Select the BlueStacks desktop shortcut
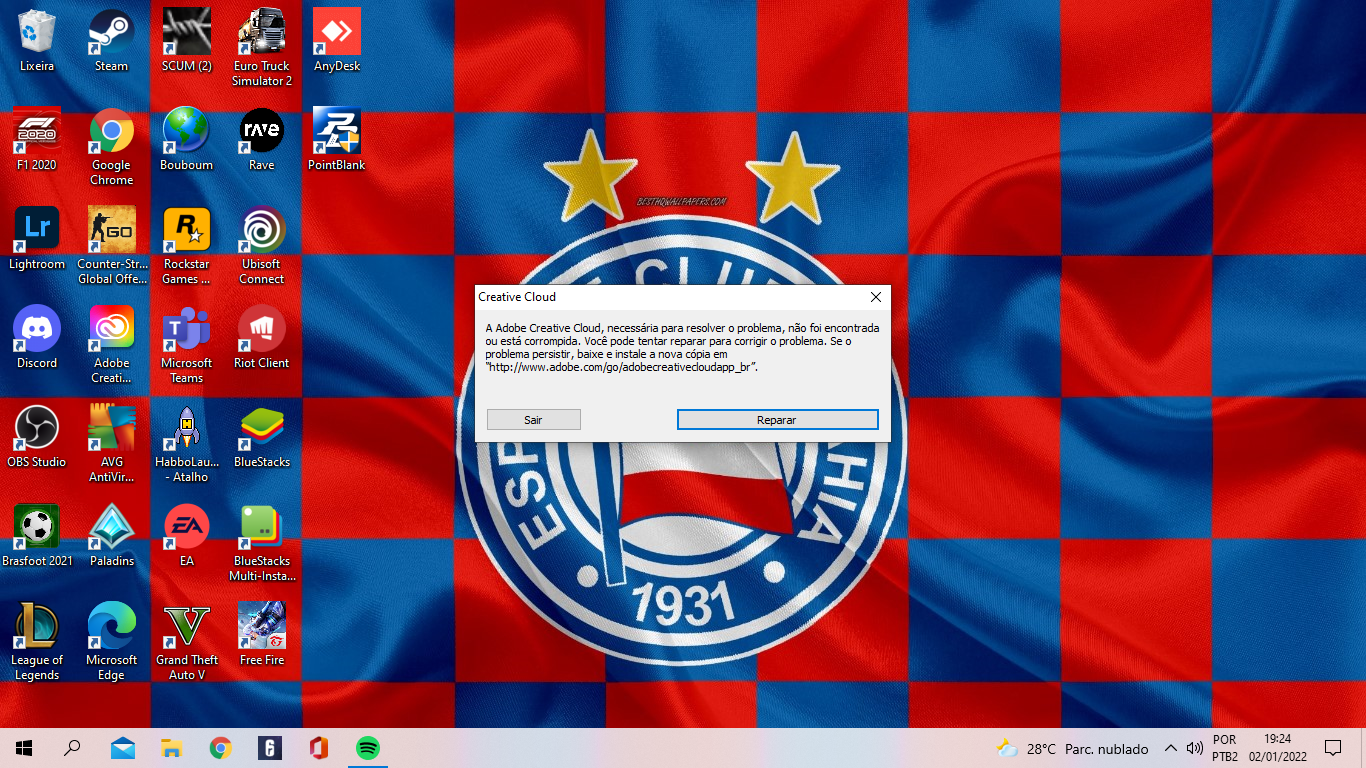 (x=262, y=437)
